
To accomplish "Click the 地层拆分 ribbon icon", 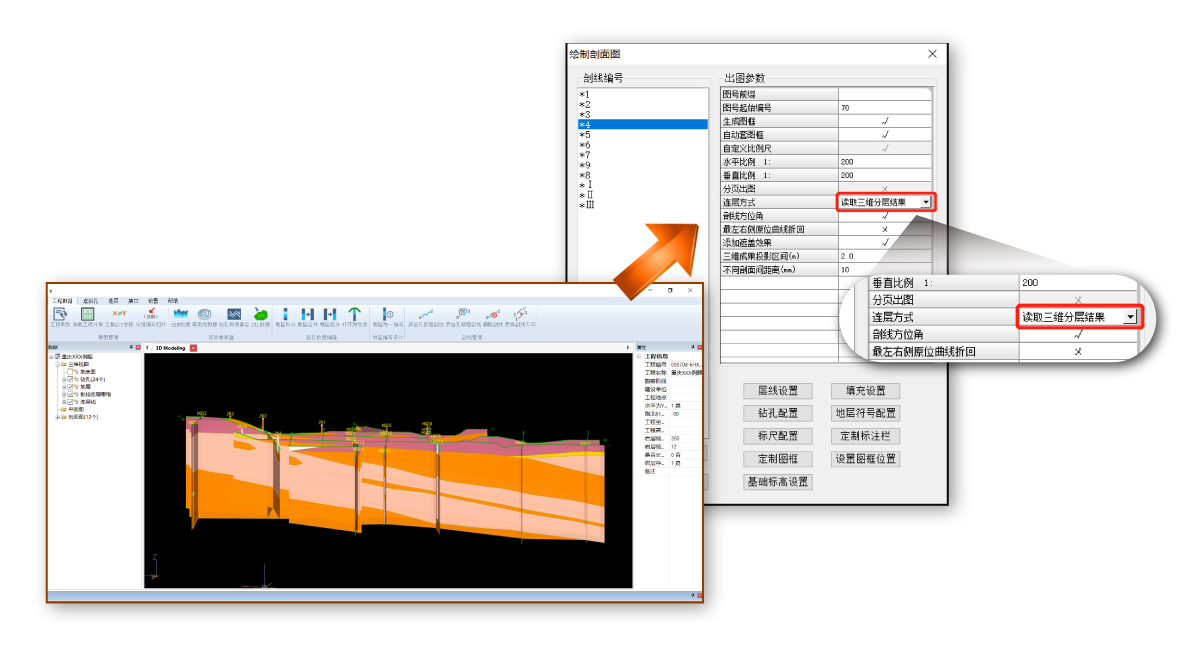I will pyautogui.click(x=330, y=314).
